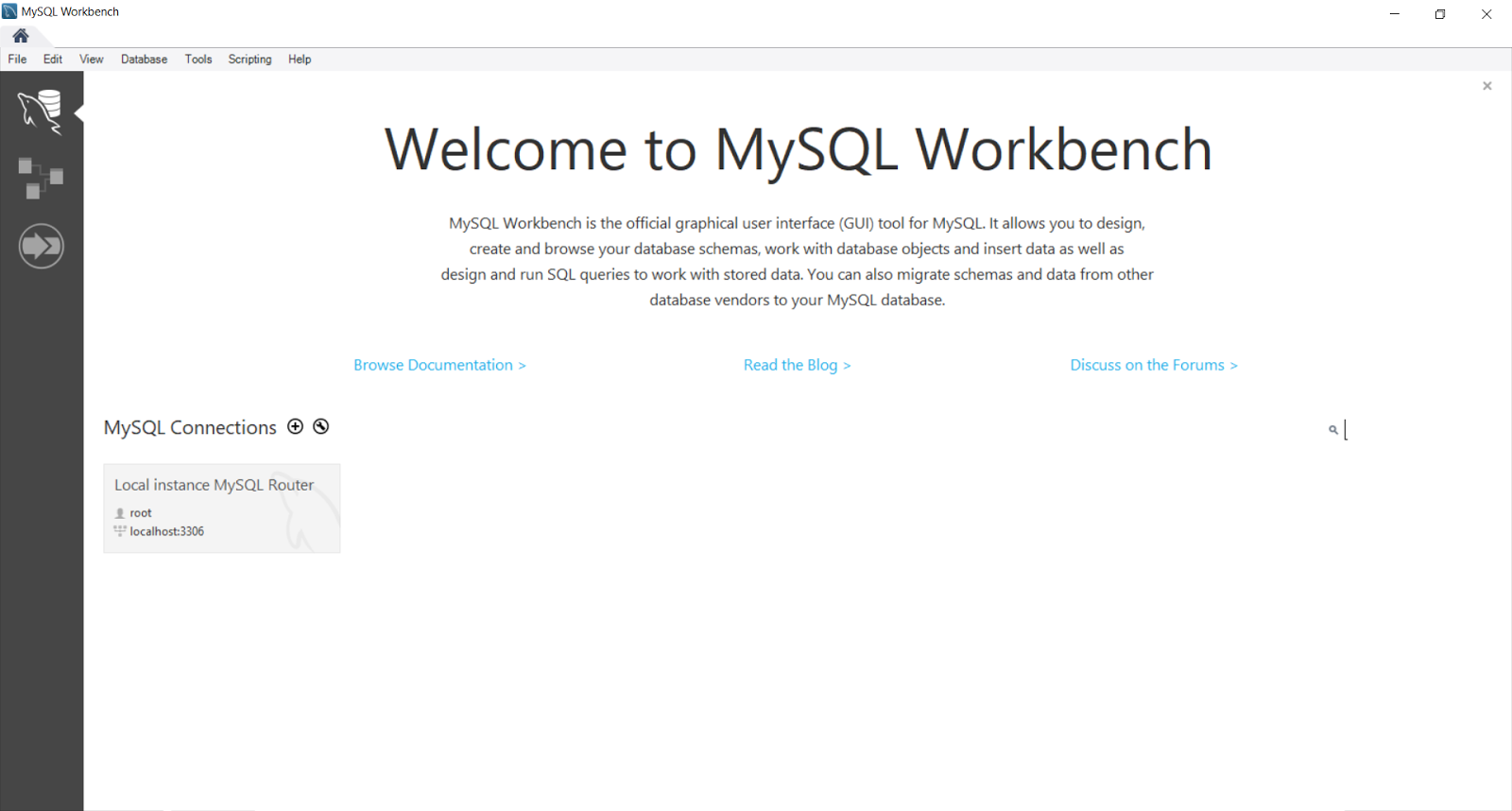This screenshot has width=1512, height=811.
Task: Open the Database menu
Action: tap(144, 59)
